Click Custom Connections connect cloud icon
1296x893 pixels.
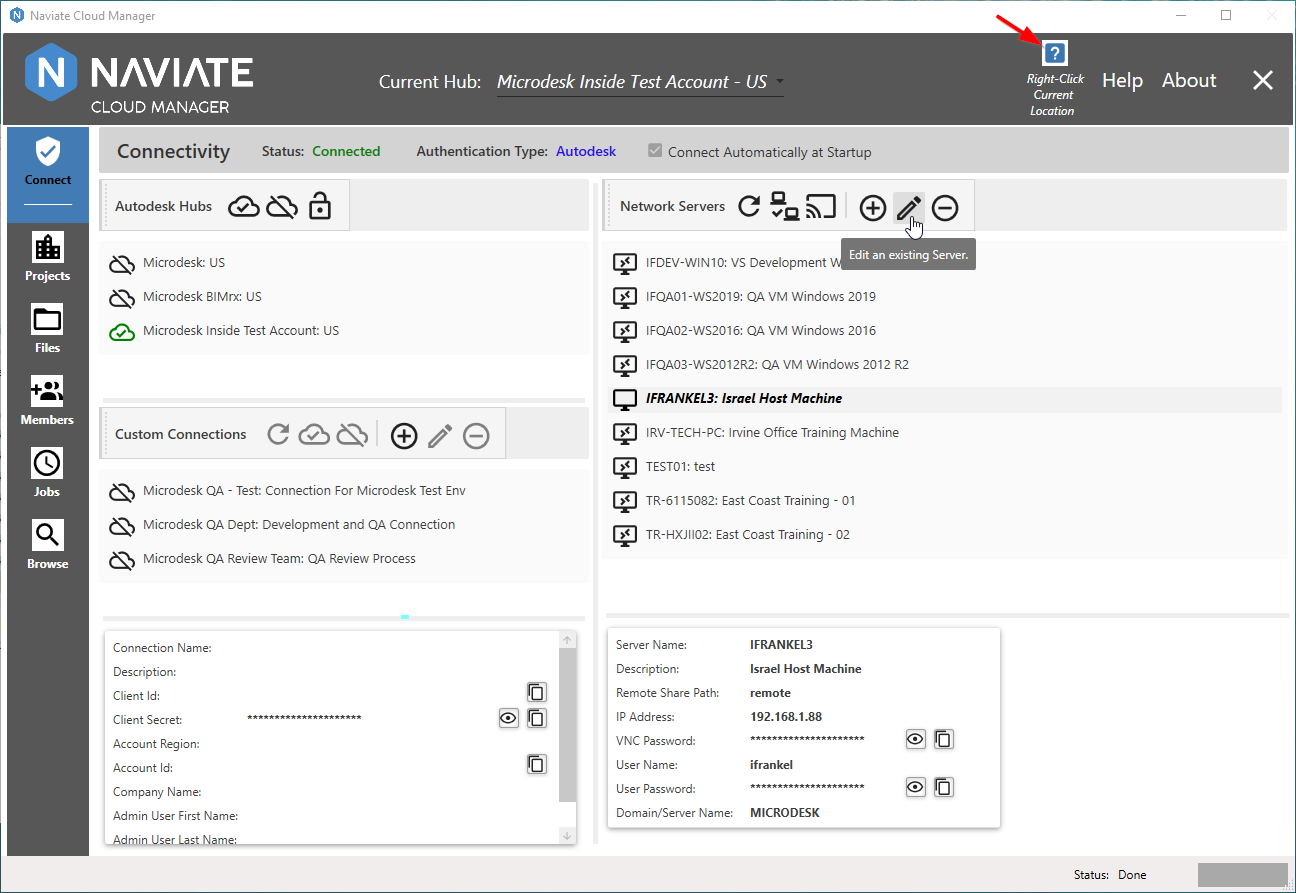(314, 435)
